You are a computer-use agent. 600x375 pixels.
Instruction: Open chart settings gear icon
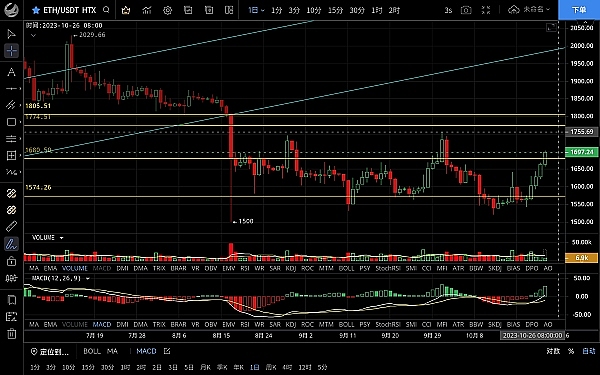[167, 10]
